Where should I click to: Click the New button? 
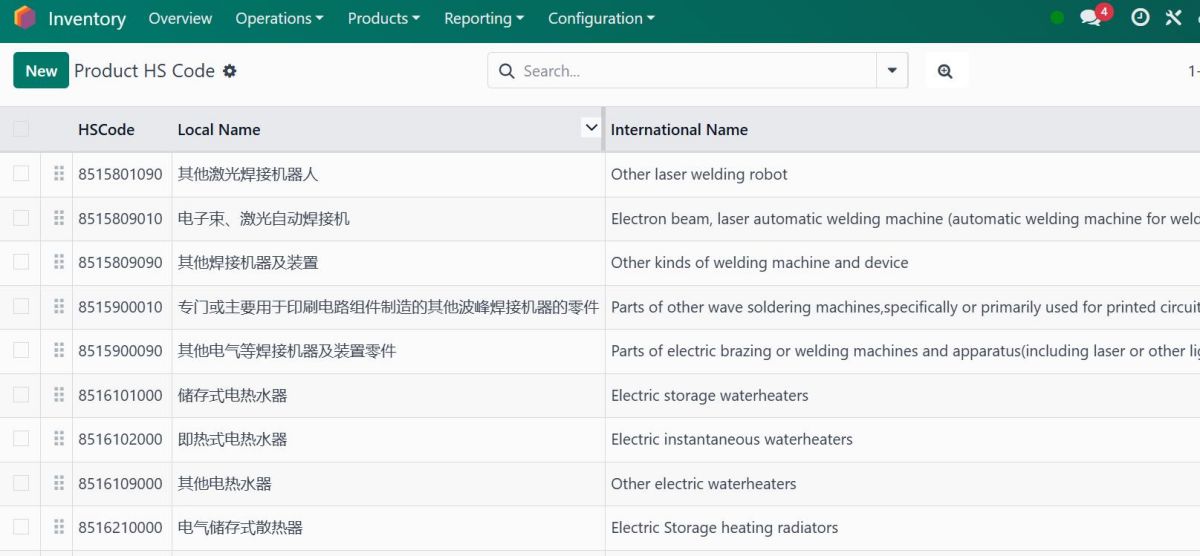[x=41, y=71]
